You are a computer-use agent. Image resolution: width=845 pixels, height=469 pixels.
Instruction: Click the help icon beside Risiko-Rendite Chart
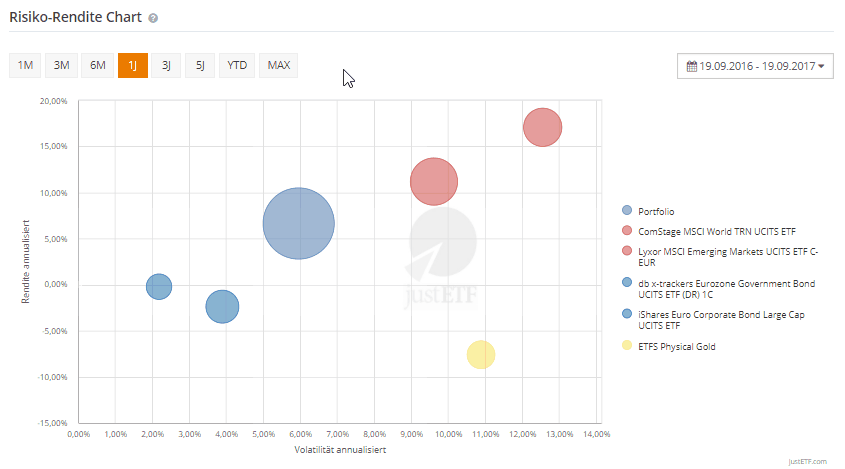click(x=152, y=19)
